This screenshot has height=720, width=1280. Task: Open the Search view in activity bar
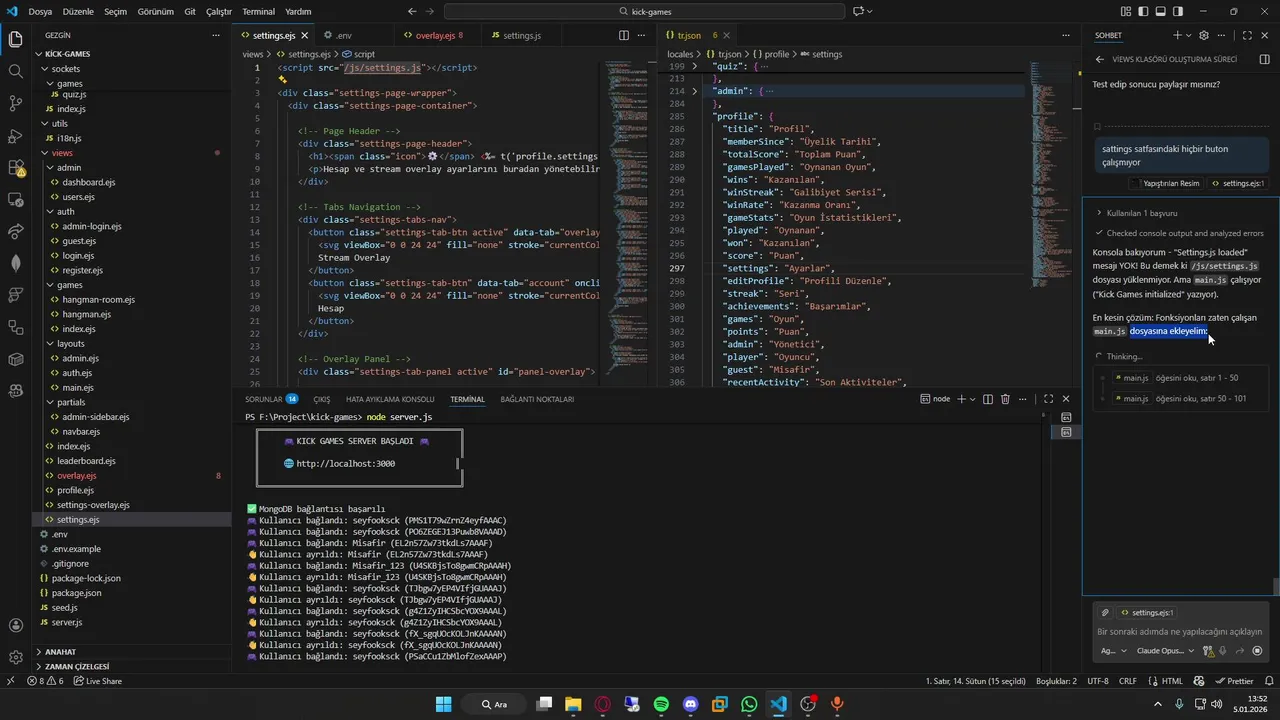coord(15,72)
